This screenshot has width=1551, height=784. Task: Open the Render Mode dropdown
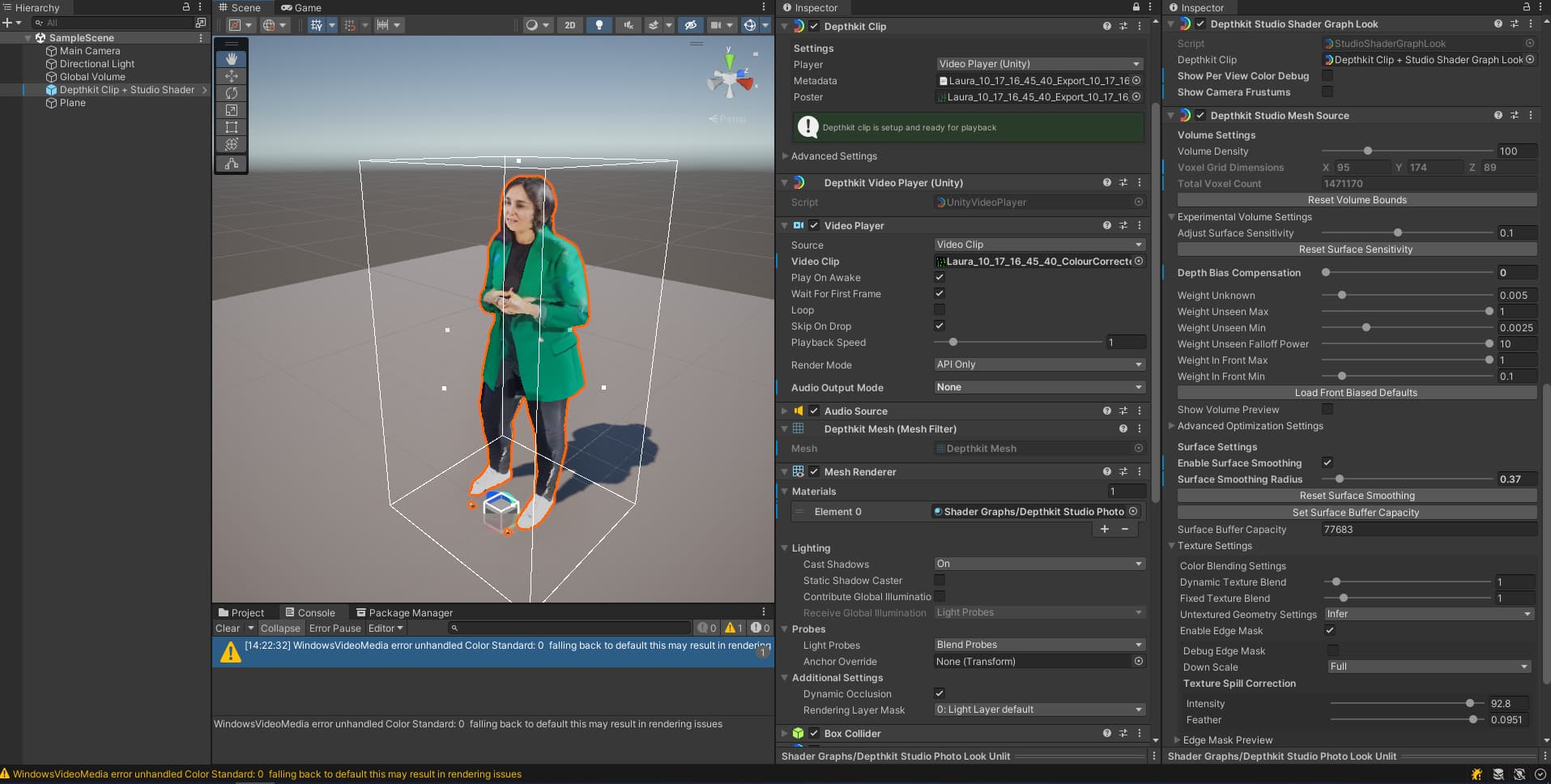1039,364
